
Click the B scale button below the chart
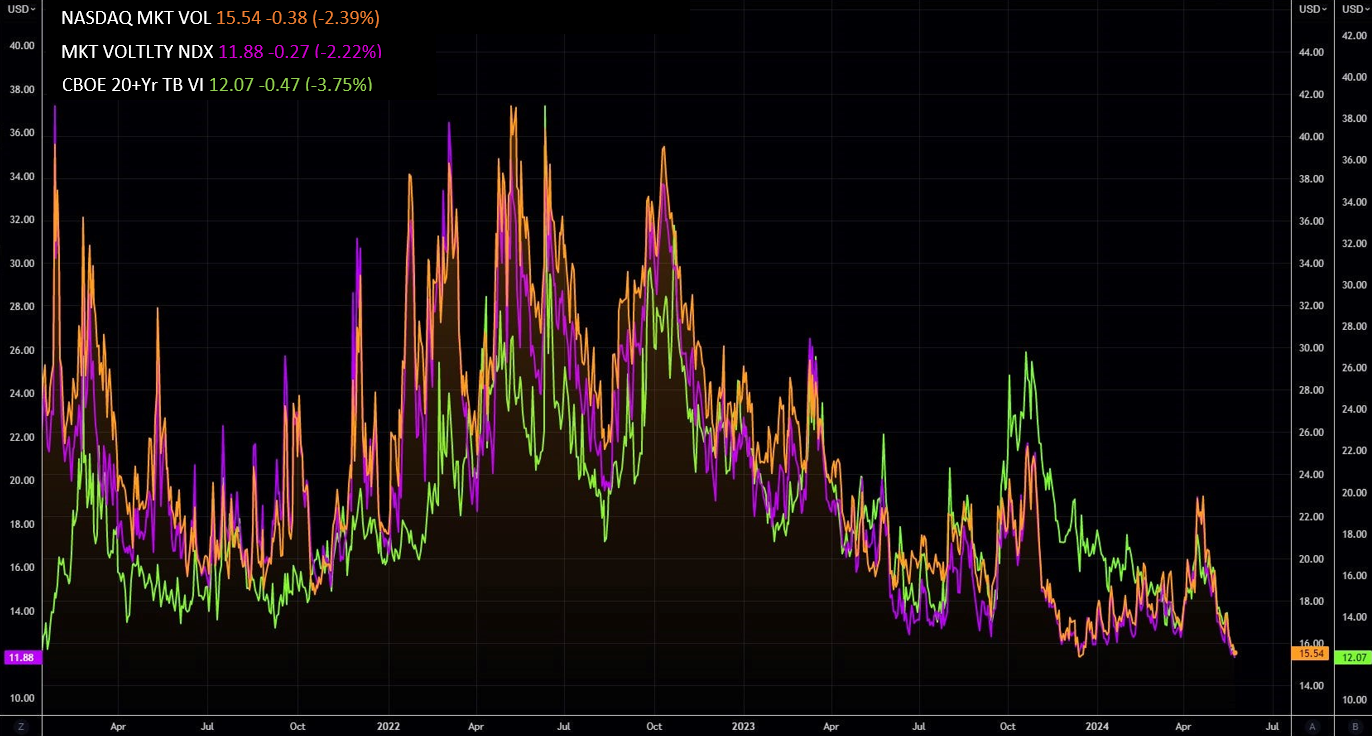1354,726
